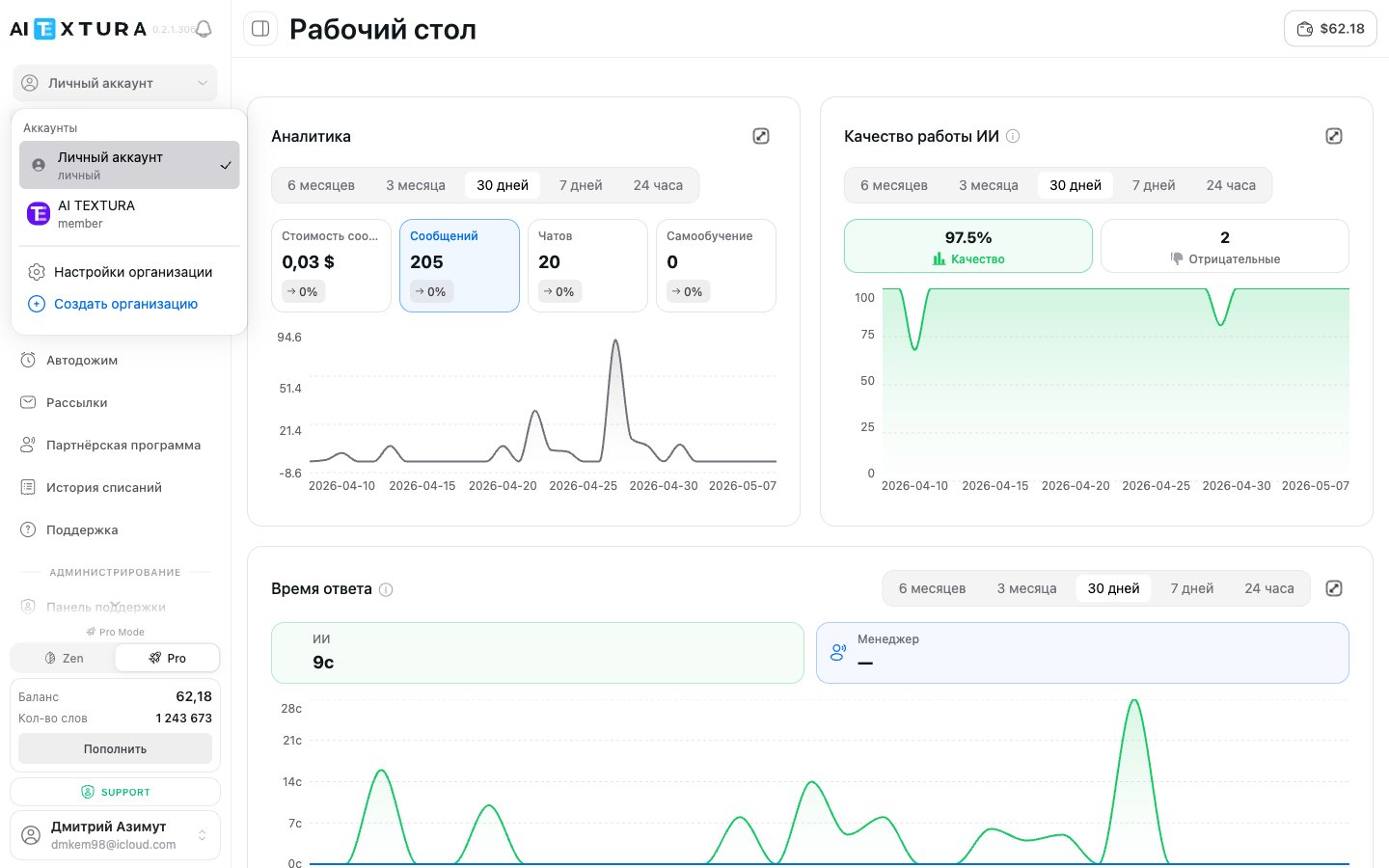The height and width of the screenshot is (868, 1389).
Task: Select the Менеджер response card
Action: pos(1082,653)
